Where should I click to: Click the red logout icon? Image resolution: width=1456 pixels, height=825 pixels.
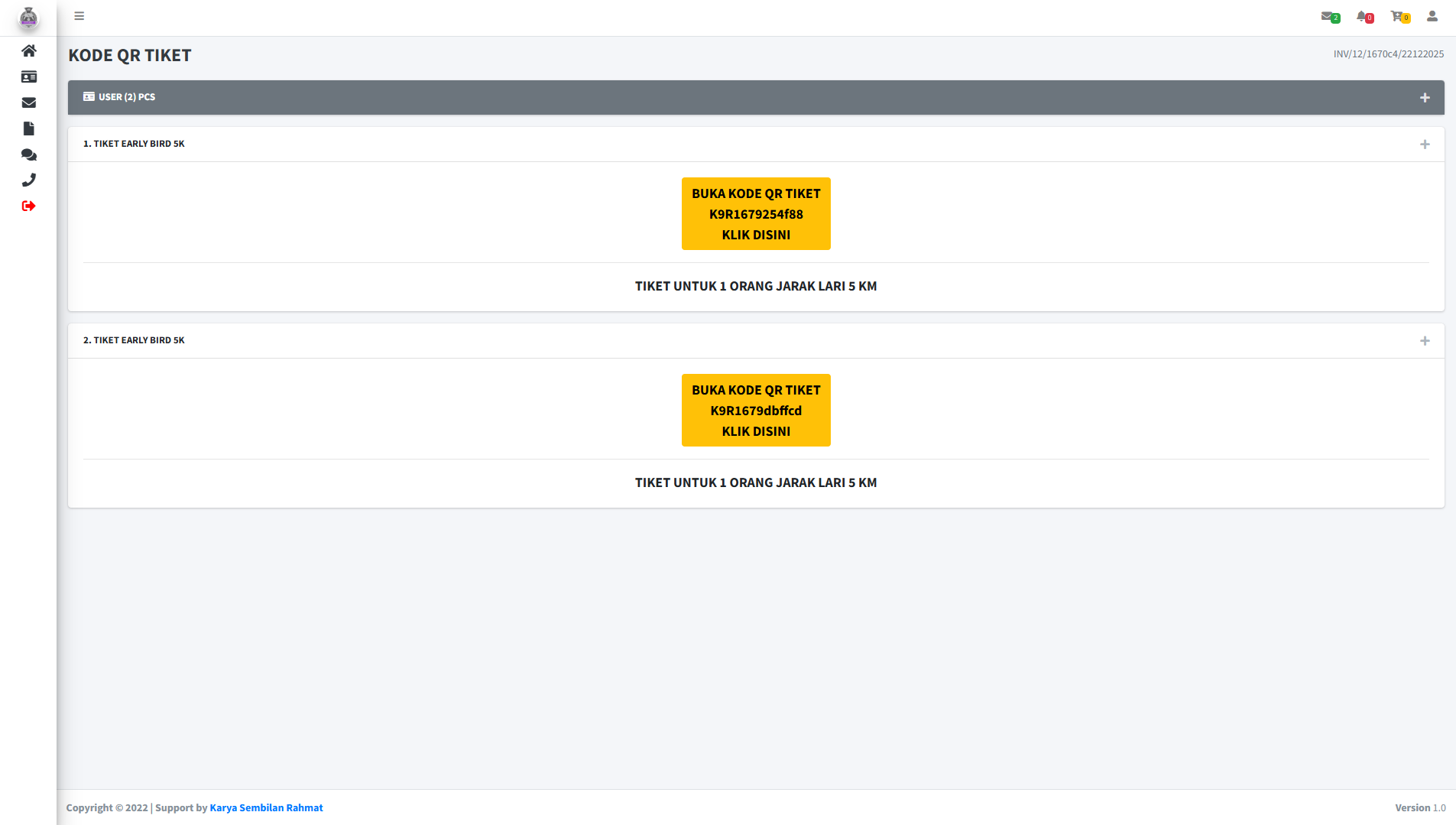(29, 206)
